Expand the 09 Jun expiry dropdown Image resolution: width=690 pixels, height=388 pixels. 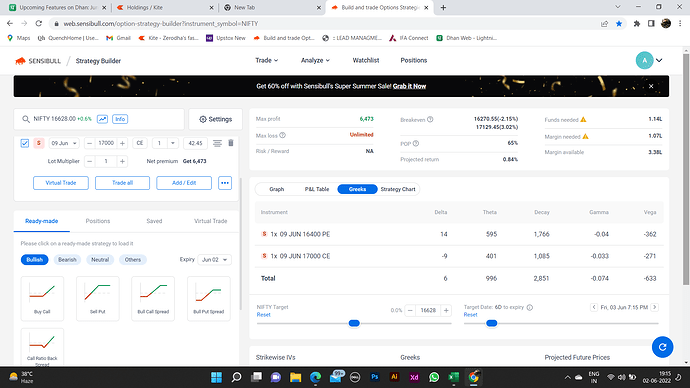click(64, 143)
